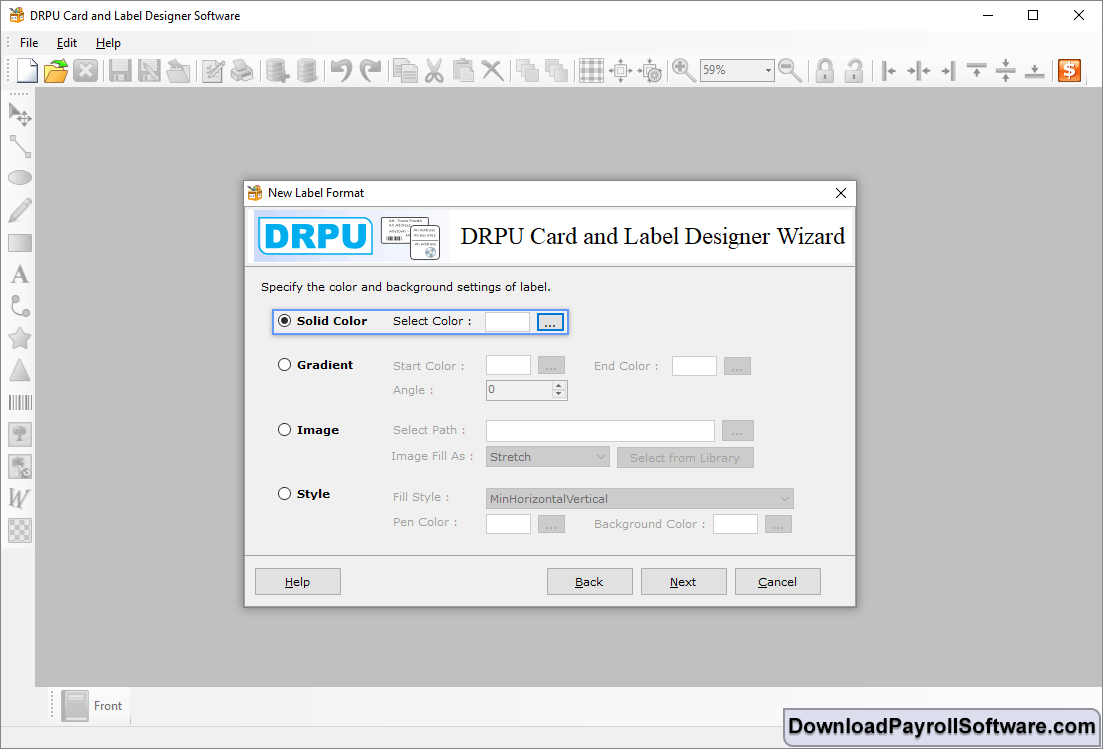Click the Background Color swatch
Viewport: 1103px width, 749px height.
(x=735, y=524)
